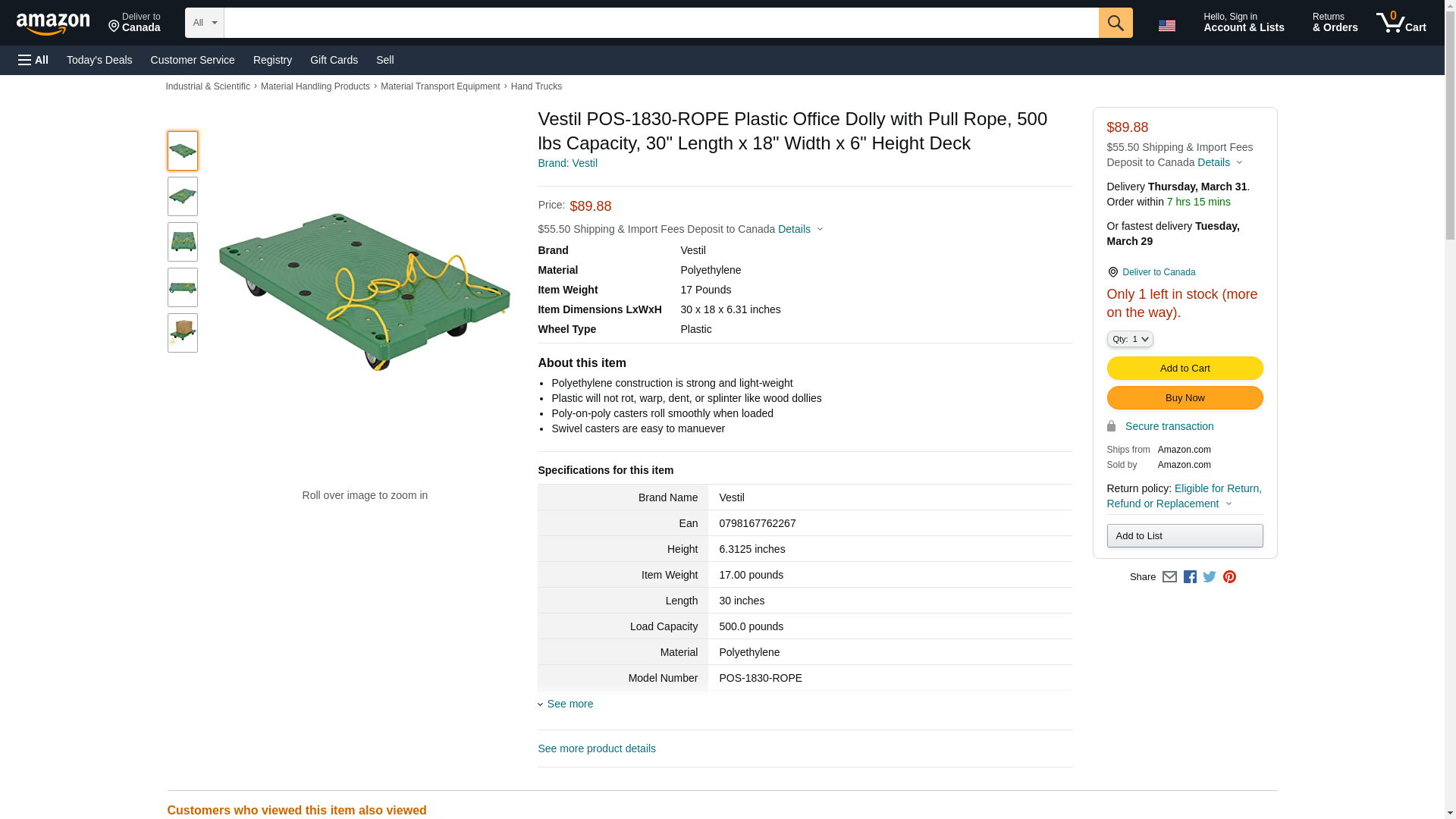
Task: Share on Twitter icon
Action: 1210,577
